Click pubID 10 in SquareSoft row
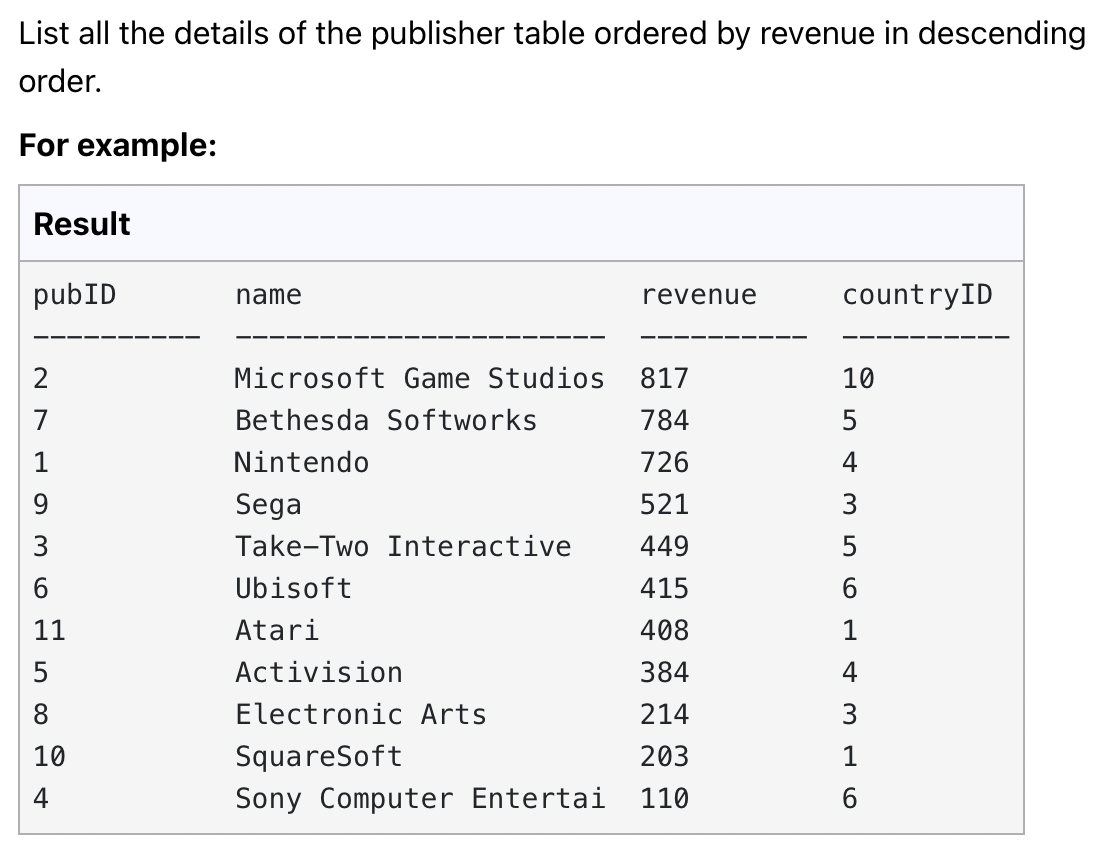The height and width of the screenshot is (868, 1108). click(49, 756)
